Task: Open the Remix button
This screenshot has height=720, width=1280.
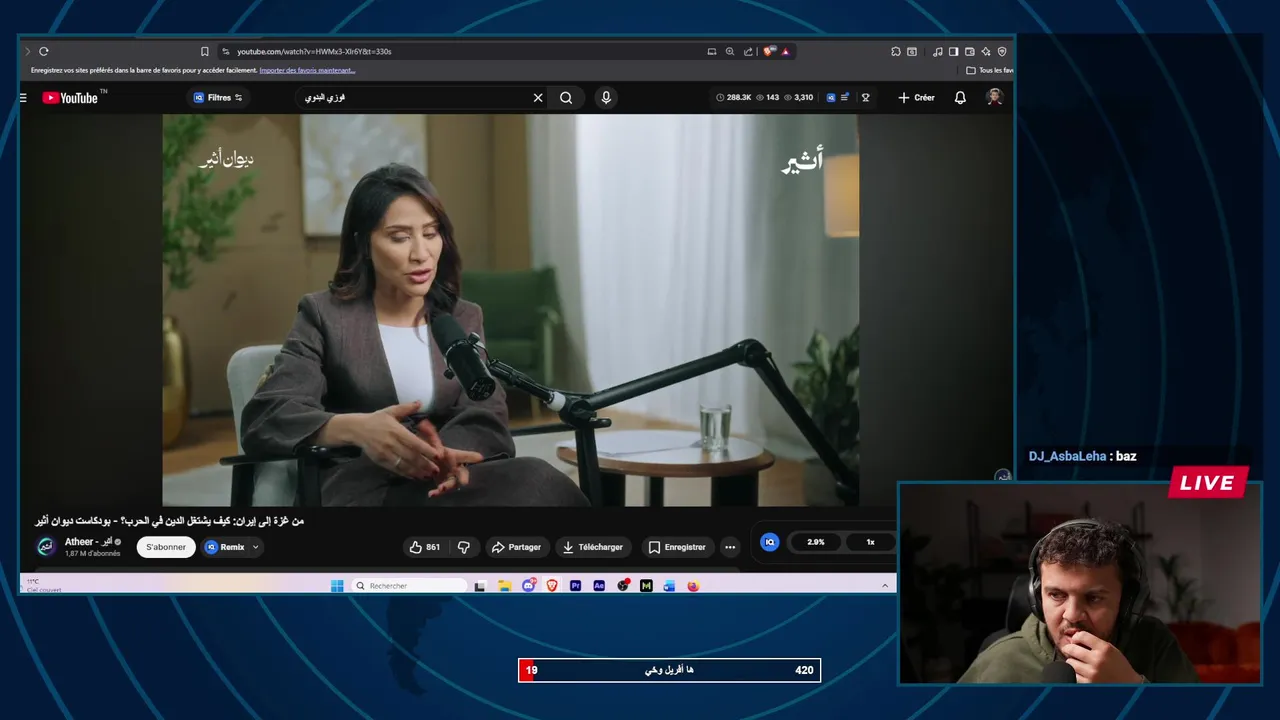Action: pos(226,547)
